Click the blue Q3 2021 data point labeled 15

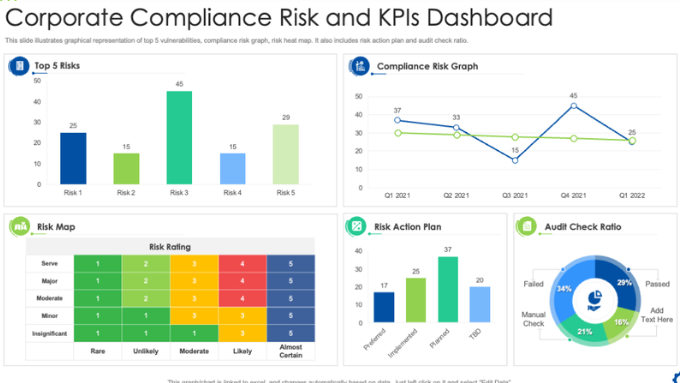pyautogui.click(x=515, y=160)
